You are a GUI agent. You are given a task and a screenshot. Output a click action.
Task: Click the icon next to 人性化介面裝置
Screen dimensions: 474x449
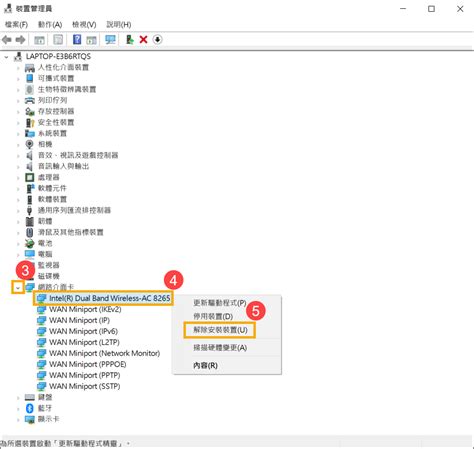click(x=30, y=68)
